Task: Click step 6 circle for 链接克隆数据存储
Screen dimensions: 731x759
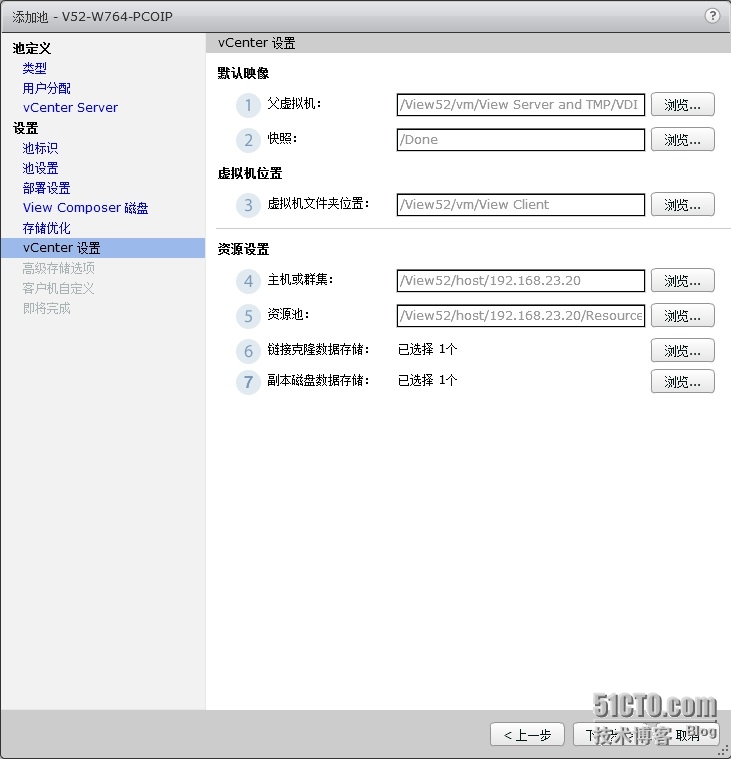Action: point(248,351)
